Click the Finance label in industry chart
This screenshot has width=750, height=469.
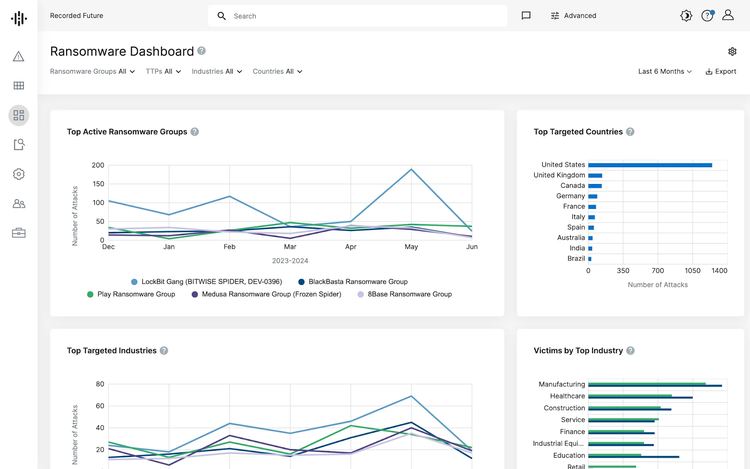pyautogui.click(x=572, y=432)
